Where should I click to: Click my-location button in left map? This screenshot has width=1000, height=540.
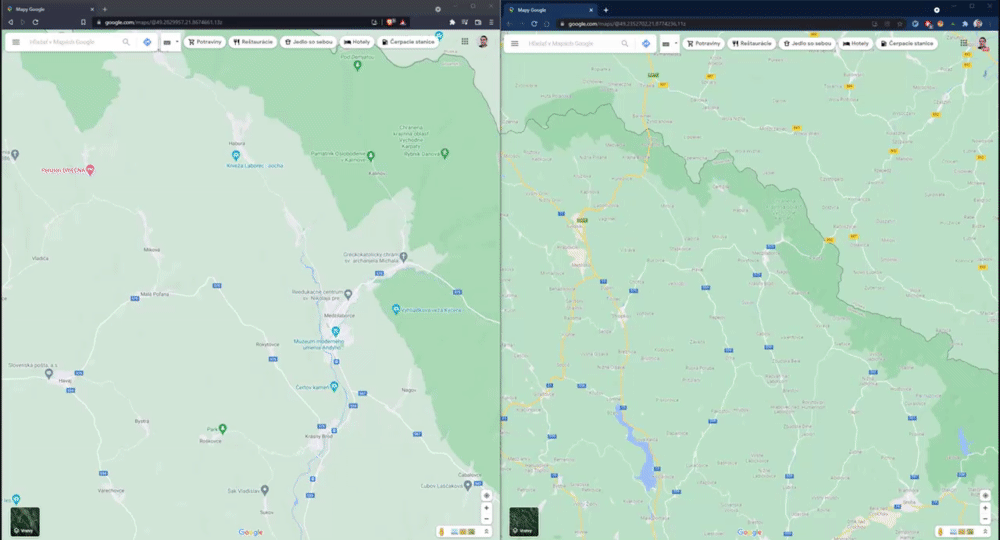point(487,495)
